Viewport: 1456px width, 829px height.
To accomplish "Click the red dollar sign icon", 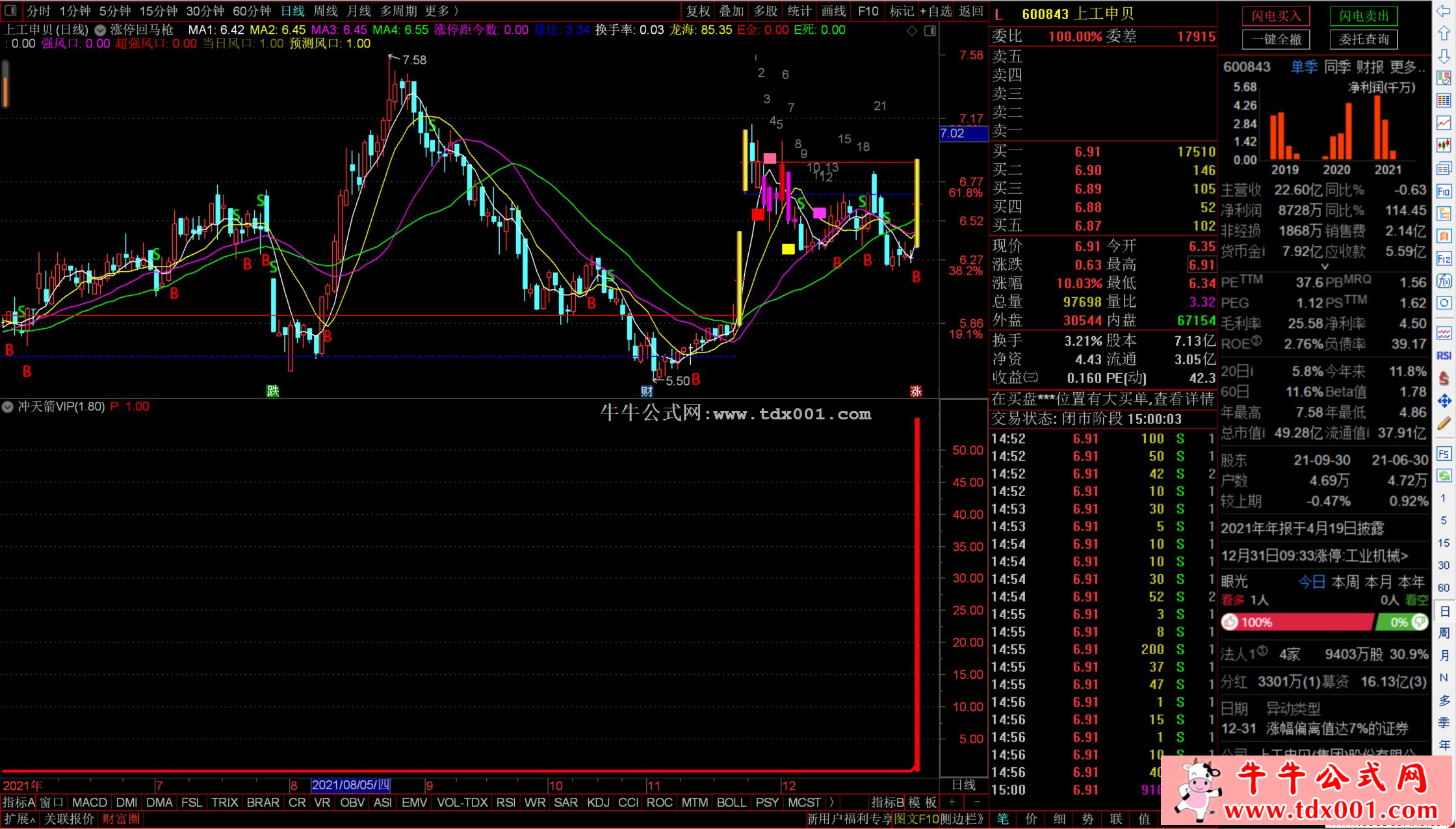I will (x=1444, y=378).
